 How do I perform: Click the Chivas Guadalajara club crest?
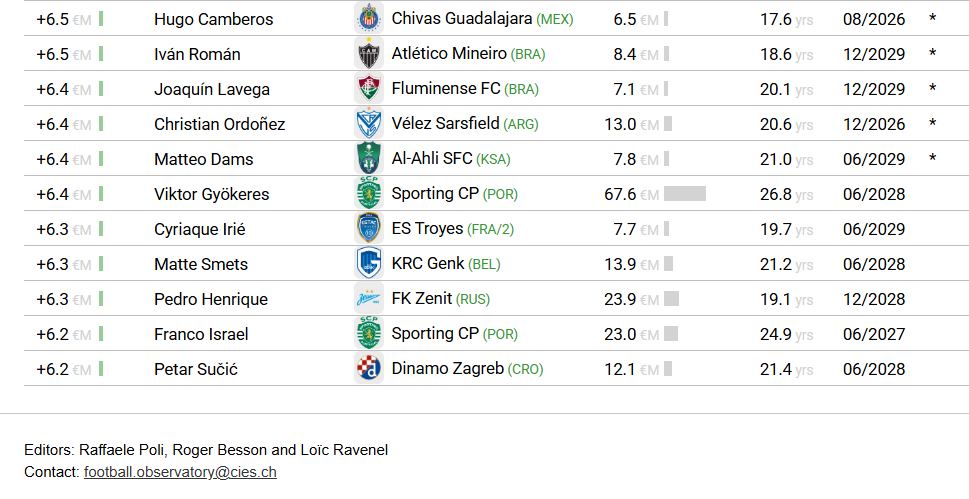click(x=369, y=19)
